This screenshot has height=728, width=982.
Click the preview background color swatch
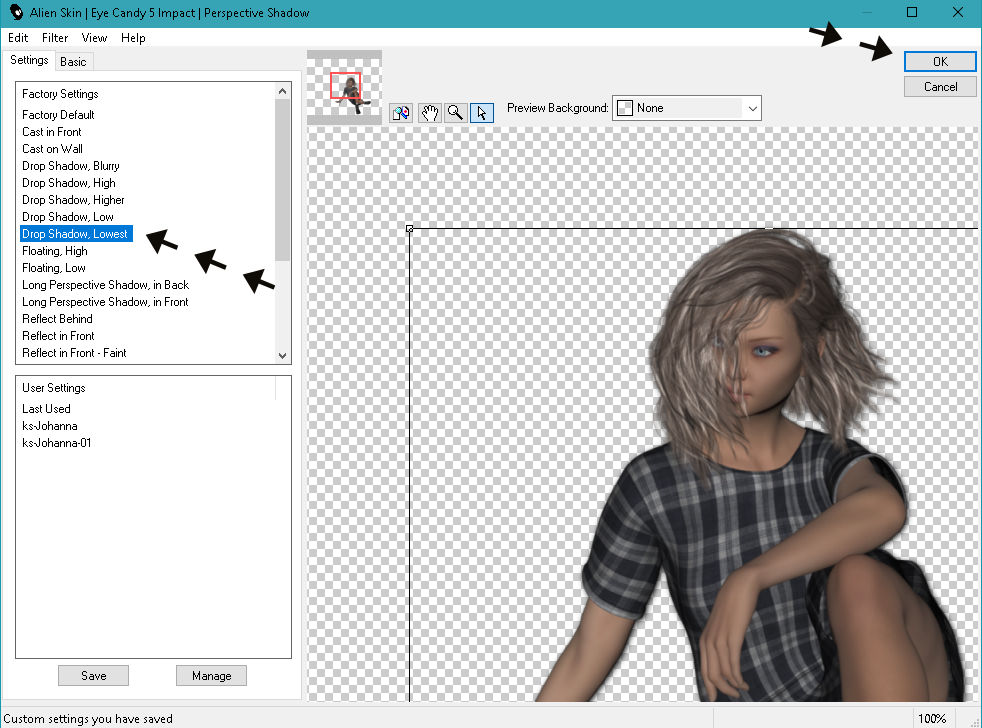point(624,108)
